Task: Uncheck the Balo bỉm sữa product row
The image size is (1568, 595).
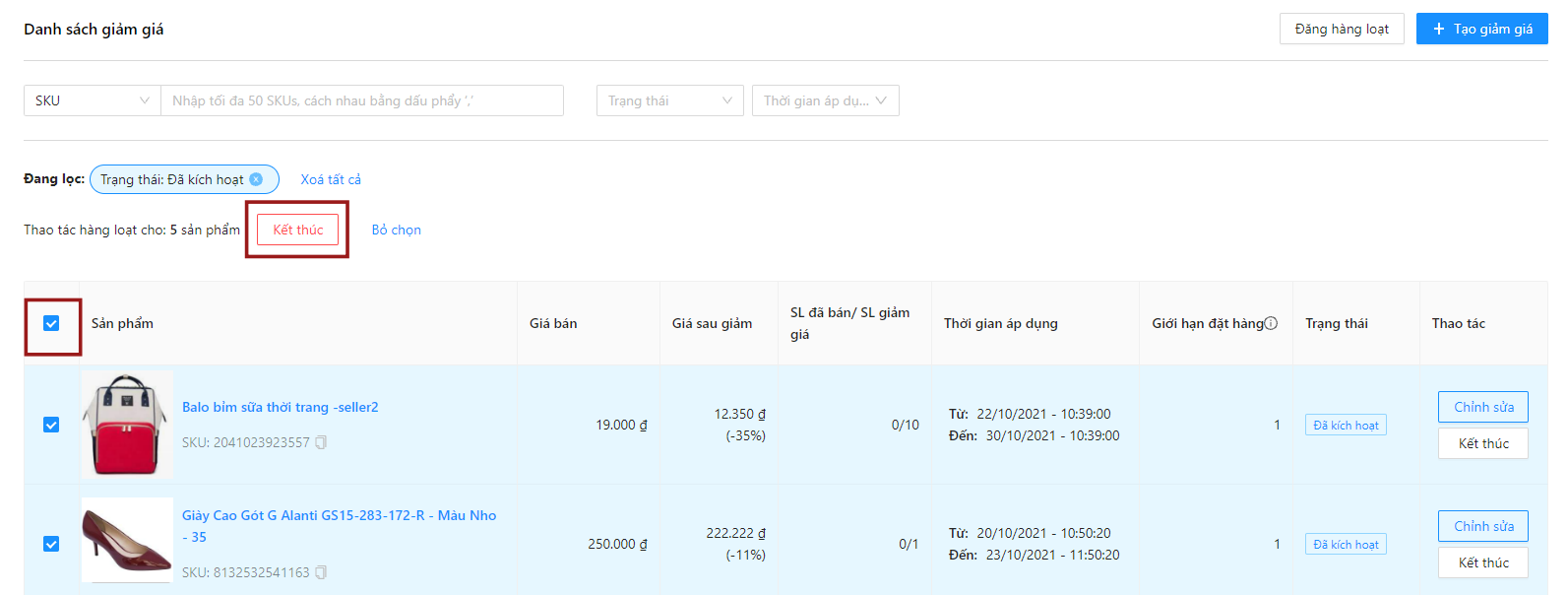Action: (51, 425)
